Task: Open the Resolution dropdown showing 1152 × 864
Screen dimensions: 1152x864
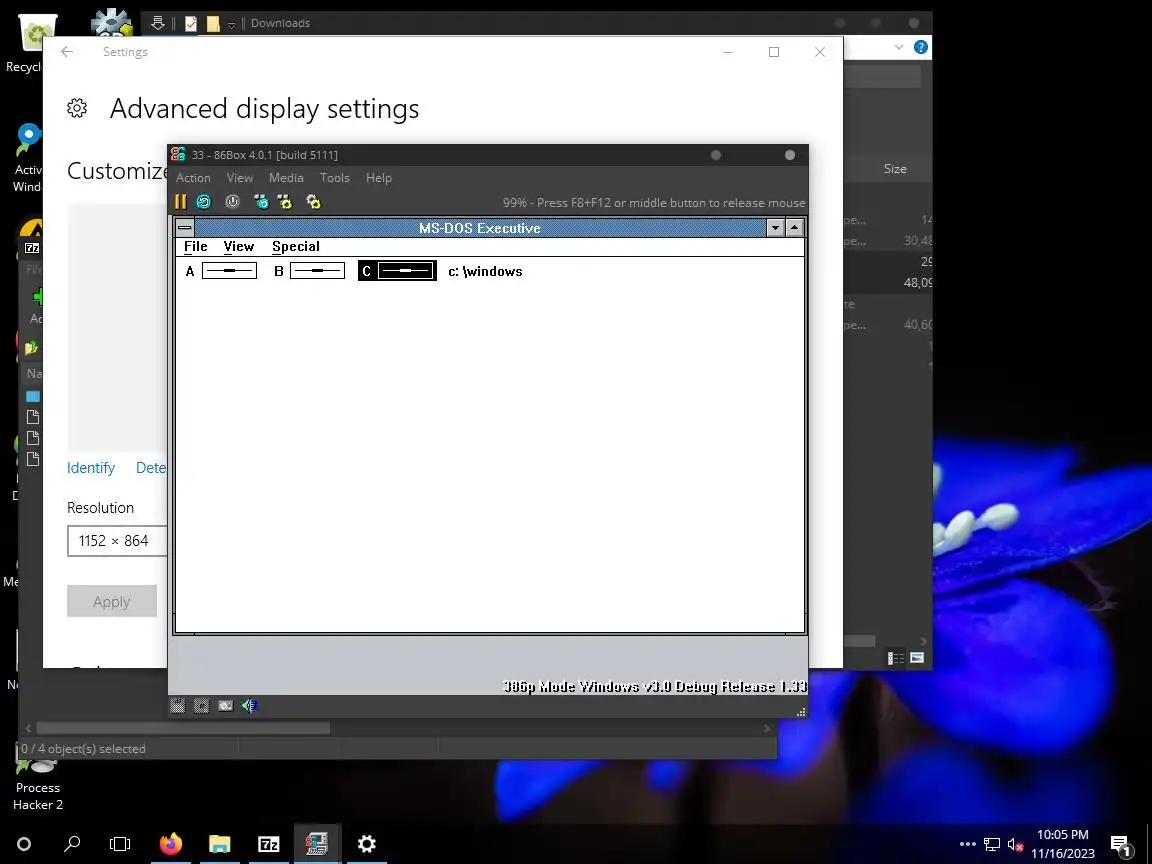Action: click(118, 541)
